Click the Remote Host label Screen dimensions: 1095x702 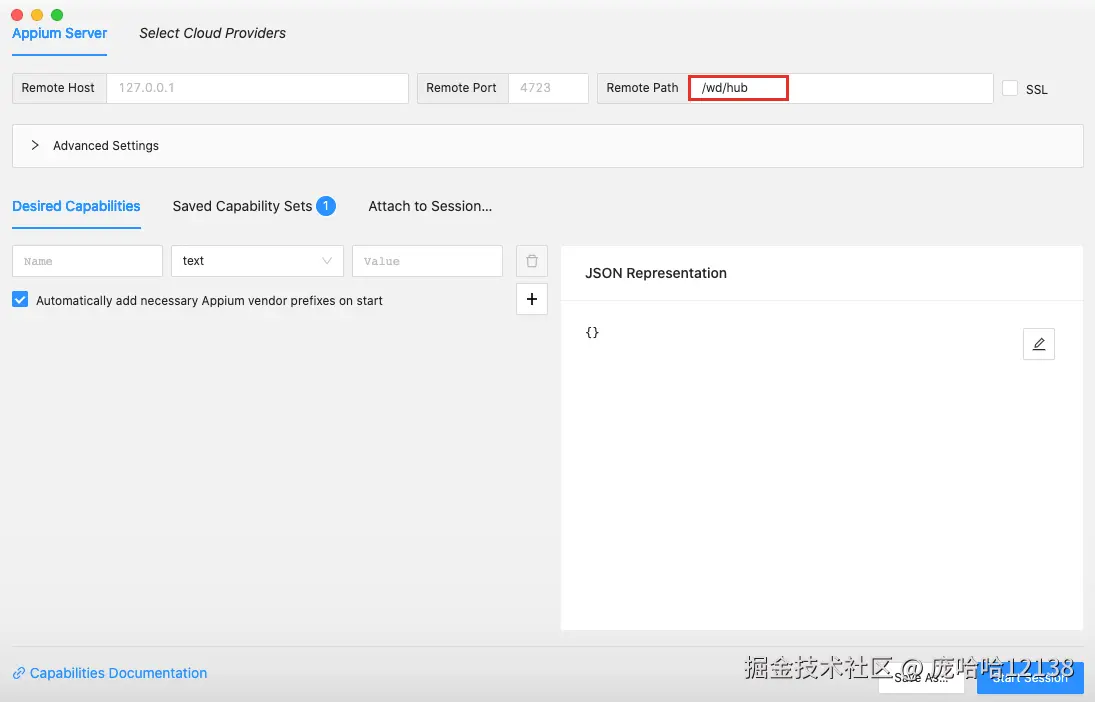58,88
